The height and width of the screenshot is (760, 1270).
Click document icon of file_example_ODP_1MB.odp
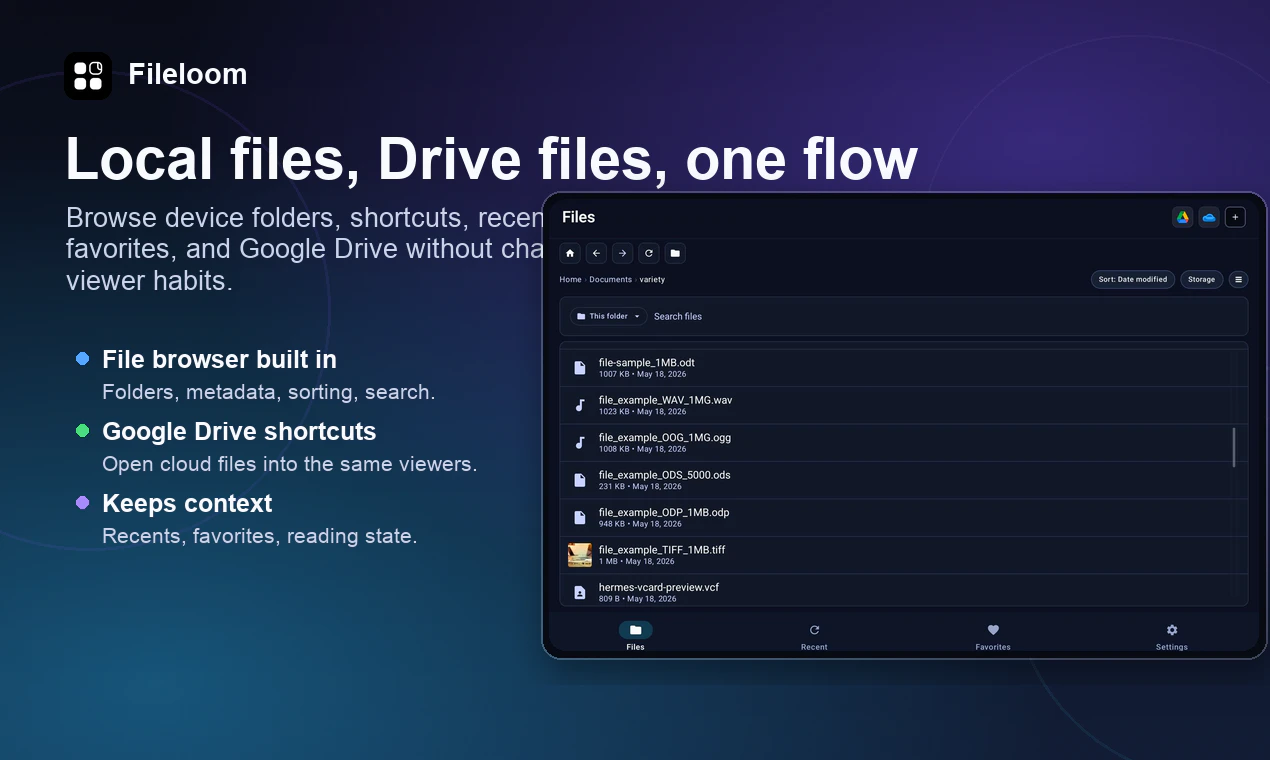click(x=580, y=517)
